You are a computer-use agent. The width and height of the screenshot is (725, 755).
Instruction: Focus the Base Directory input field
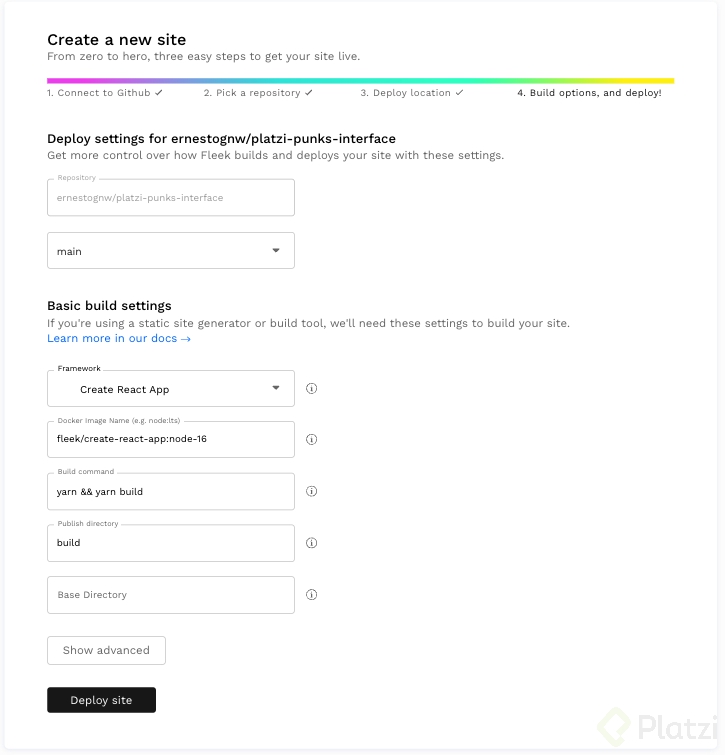(171, 595)
